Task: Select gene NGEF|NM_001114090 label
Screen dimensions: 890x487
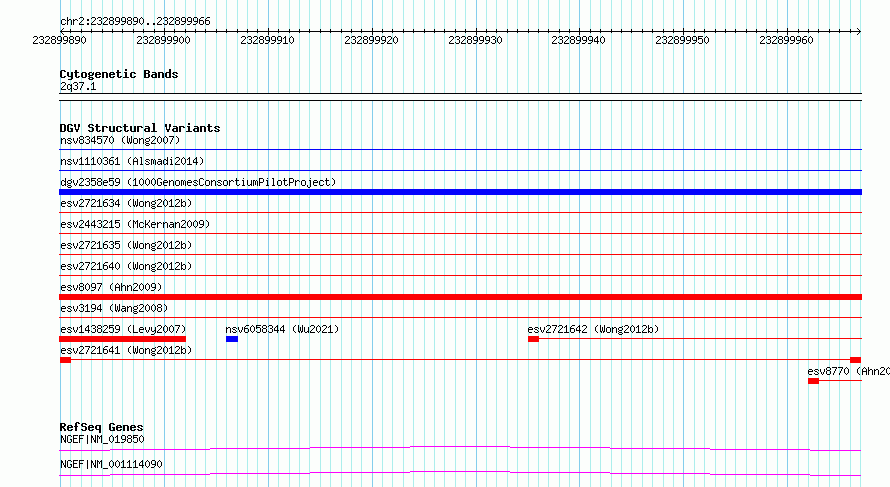Action: click(111, 464)
